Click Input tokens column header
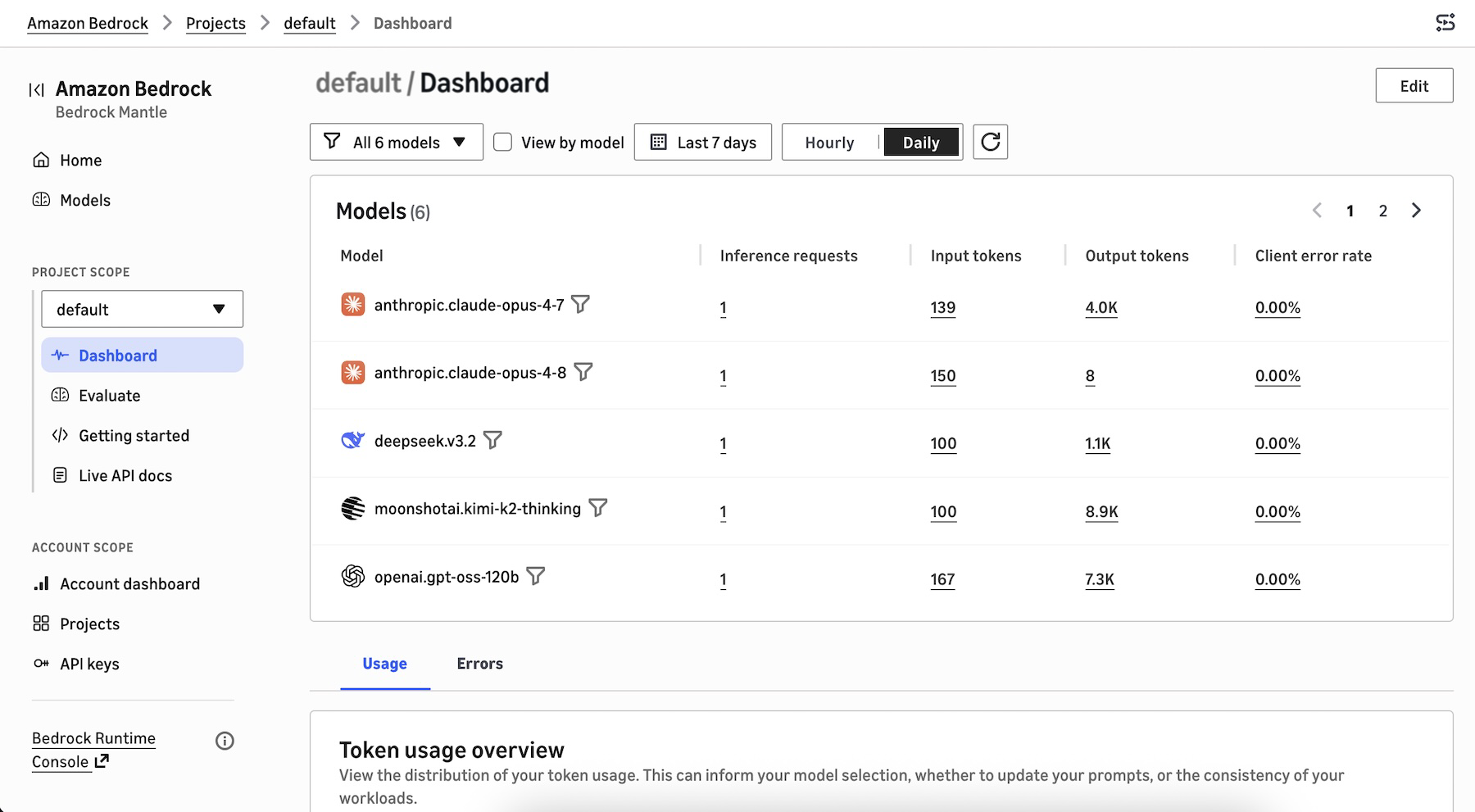The width and height of the screenshot is (1475, 812). coord(976,256)
